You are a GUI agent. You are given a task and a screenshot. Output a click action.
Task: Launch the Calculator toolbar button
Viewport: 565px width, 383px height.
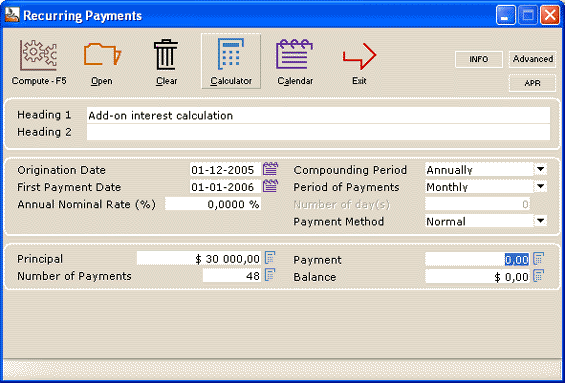pos(231,61)
